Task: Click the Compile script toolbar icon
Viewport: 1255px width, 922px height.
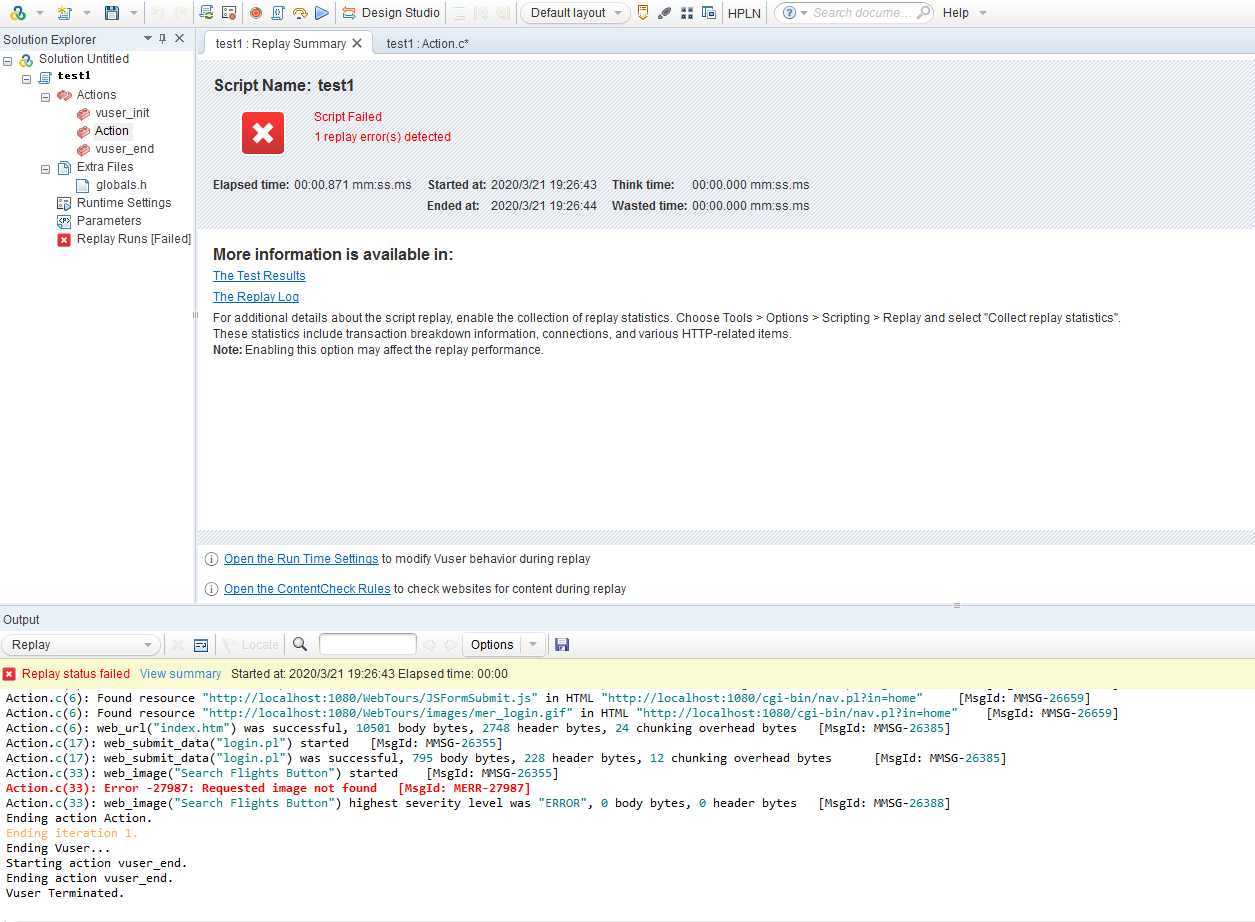Action: (x=277, y=13)
